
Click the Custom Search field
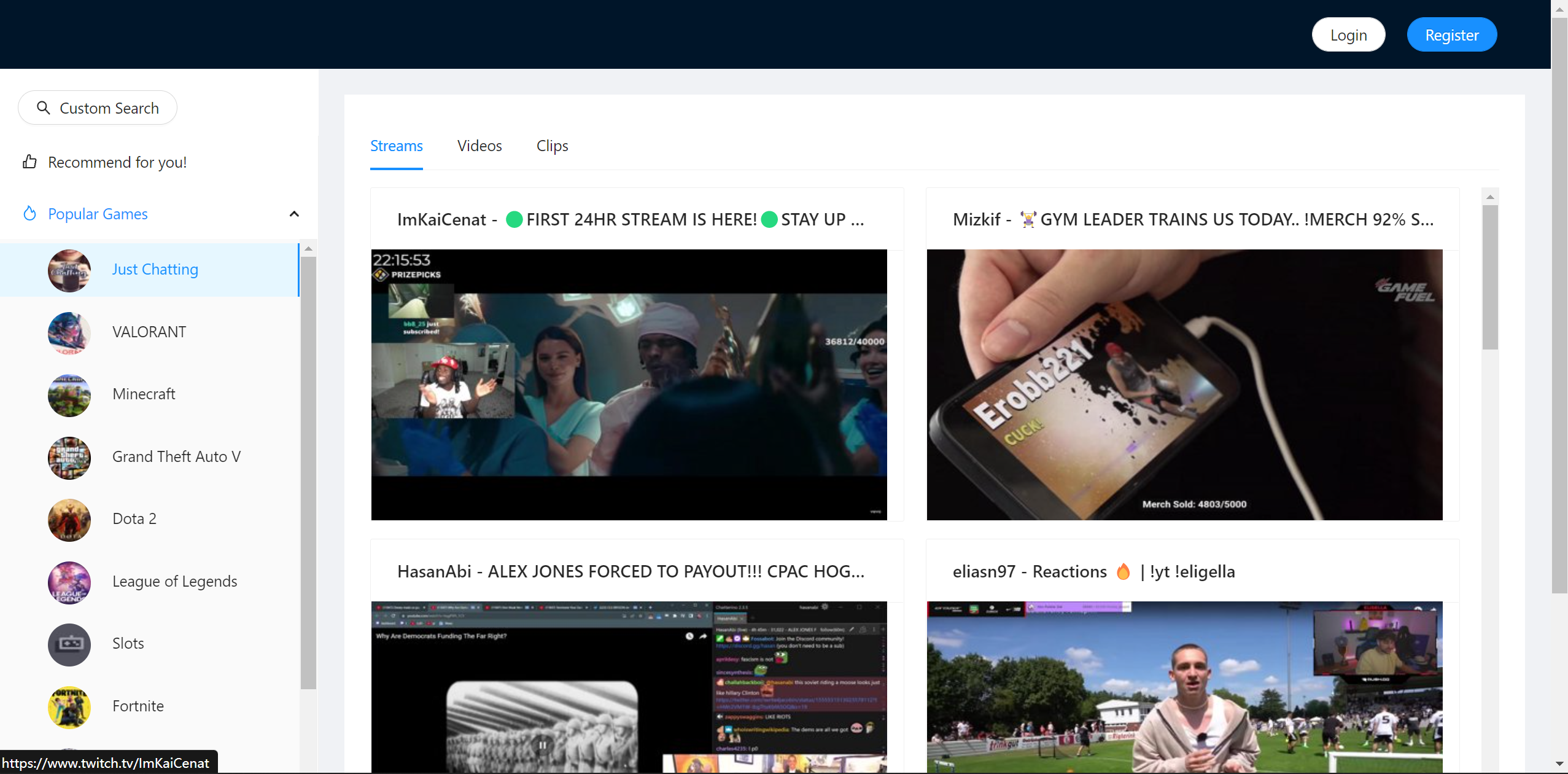(x=98, y=108)
